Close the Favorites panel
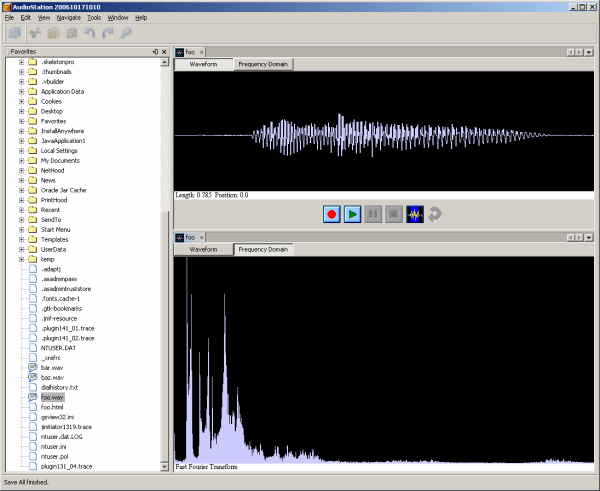600x491 pixels. (x=164, y=51)
